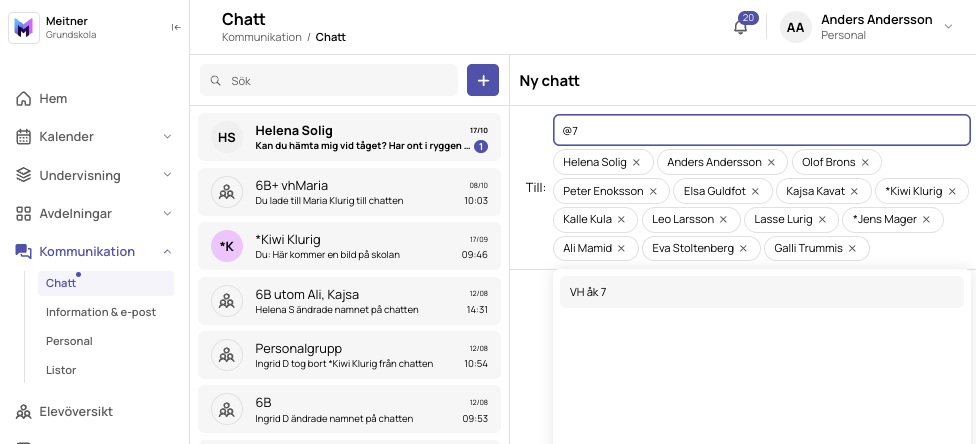This screenshot has height=444, width=976.
Task: Open the Meitner logo
Action: [x=24, y=28]
